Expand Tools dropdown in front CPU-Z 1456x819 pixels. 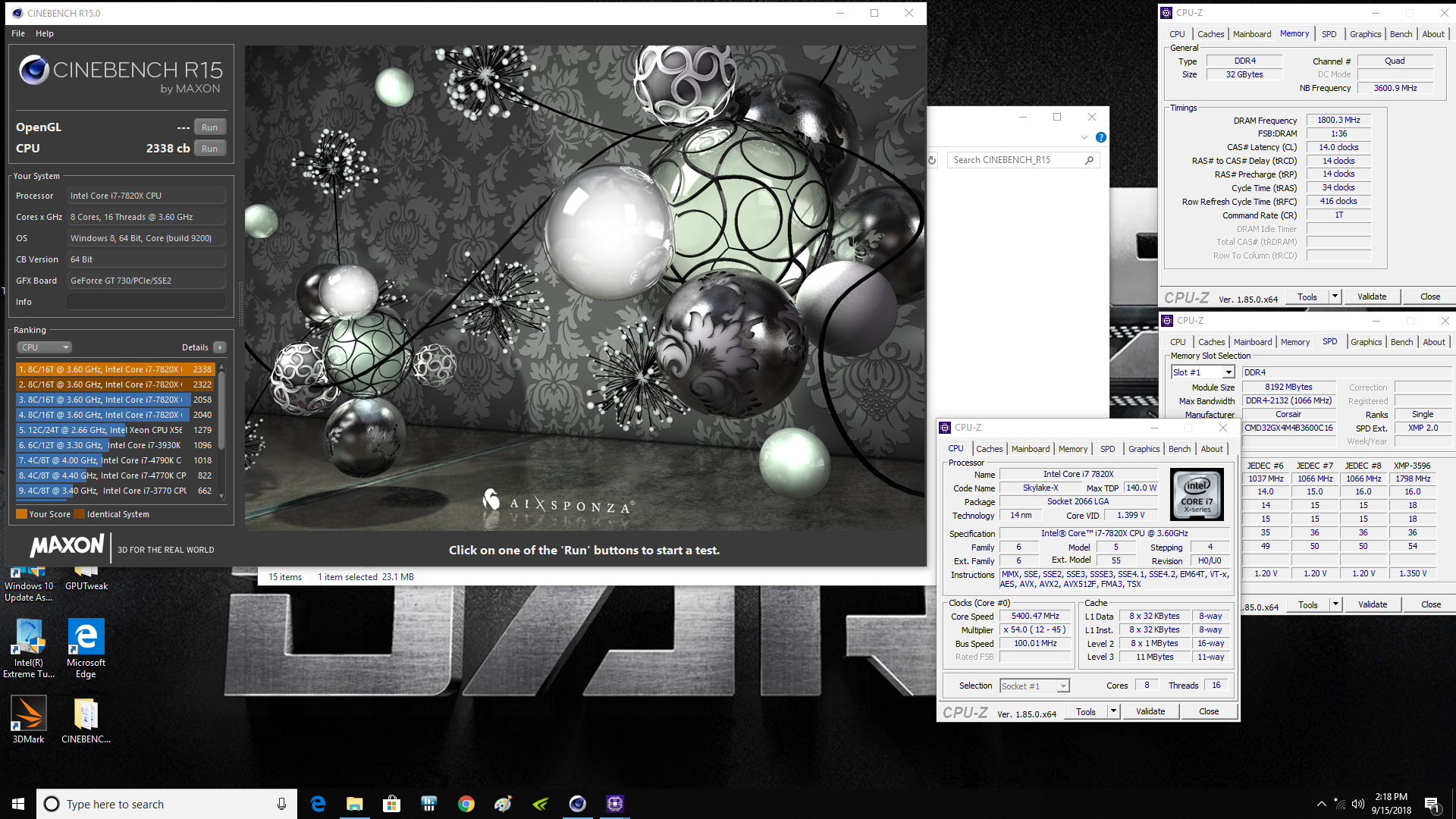click(x=1113, y=711)
